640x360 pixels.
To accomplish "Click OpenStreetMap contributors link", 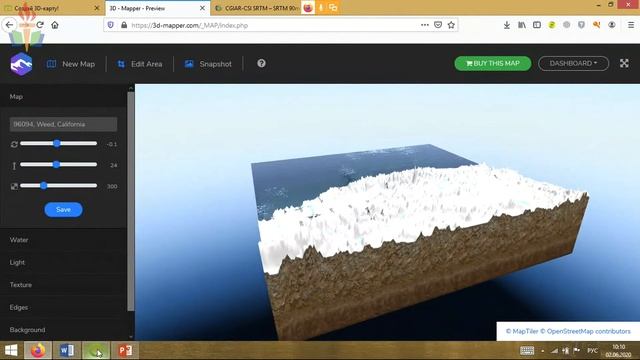I will pos(585,331).
